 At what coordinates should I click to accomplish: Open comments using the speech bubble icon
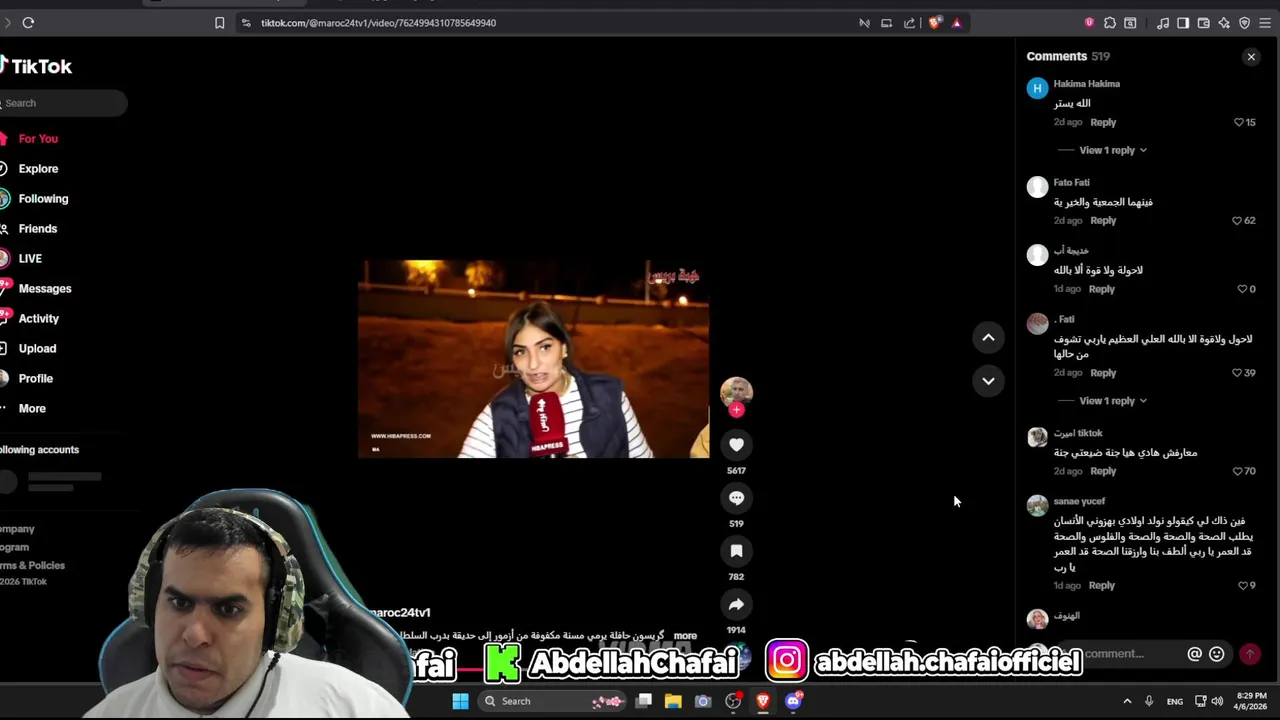(x=736, y=498)
